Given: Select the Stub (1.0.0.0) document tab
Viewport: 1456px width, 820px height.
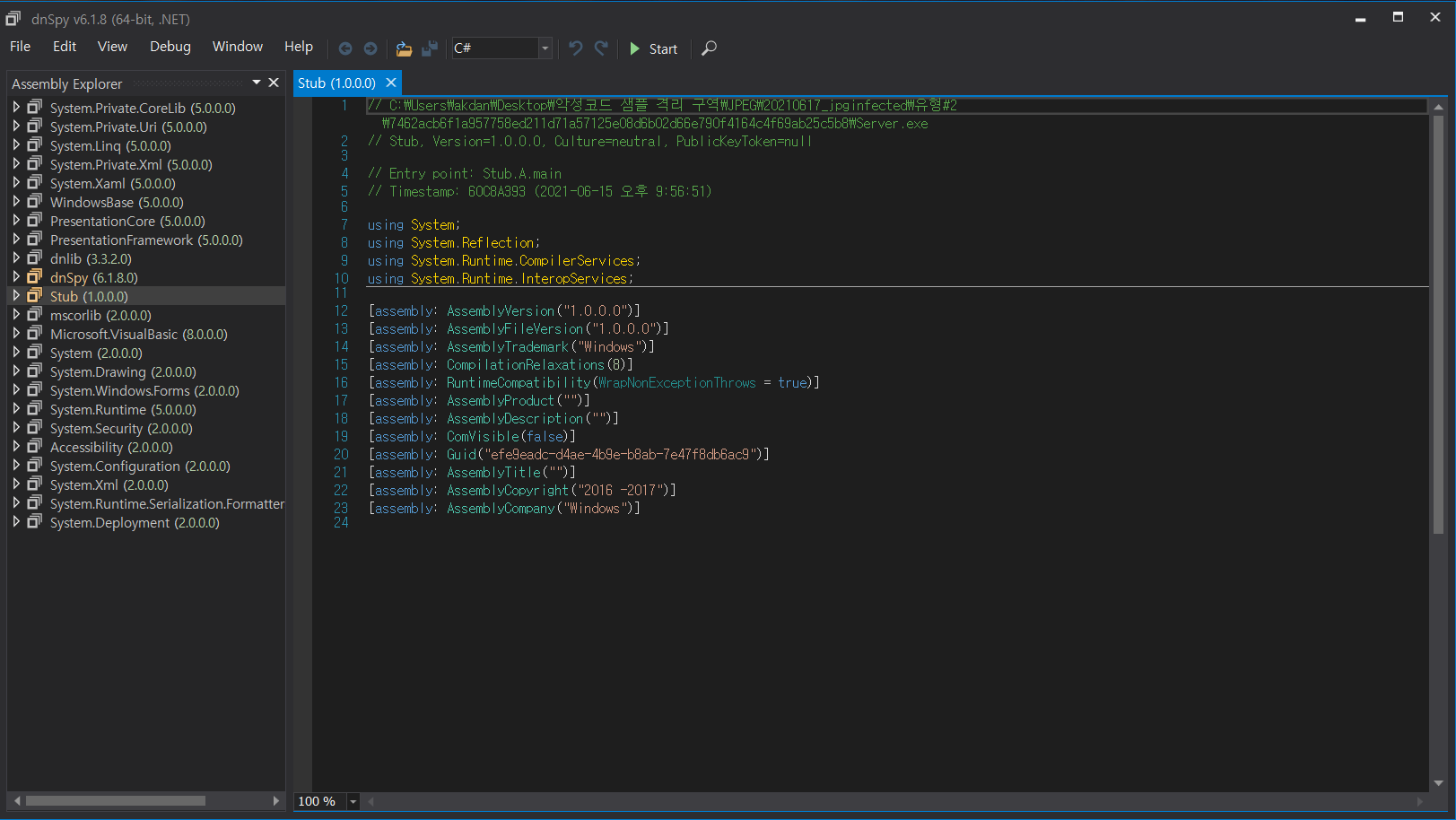Looking at the screenshot, I should 336,83.
